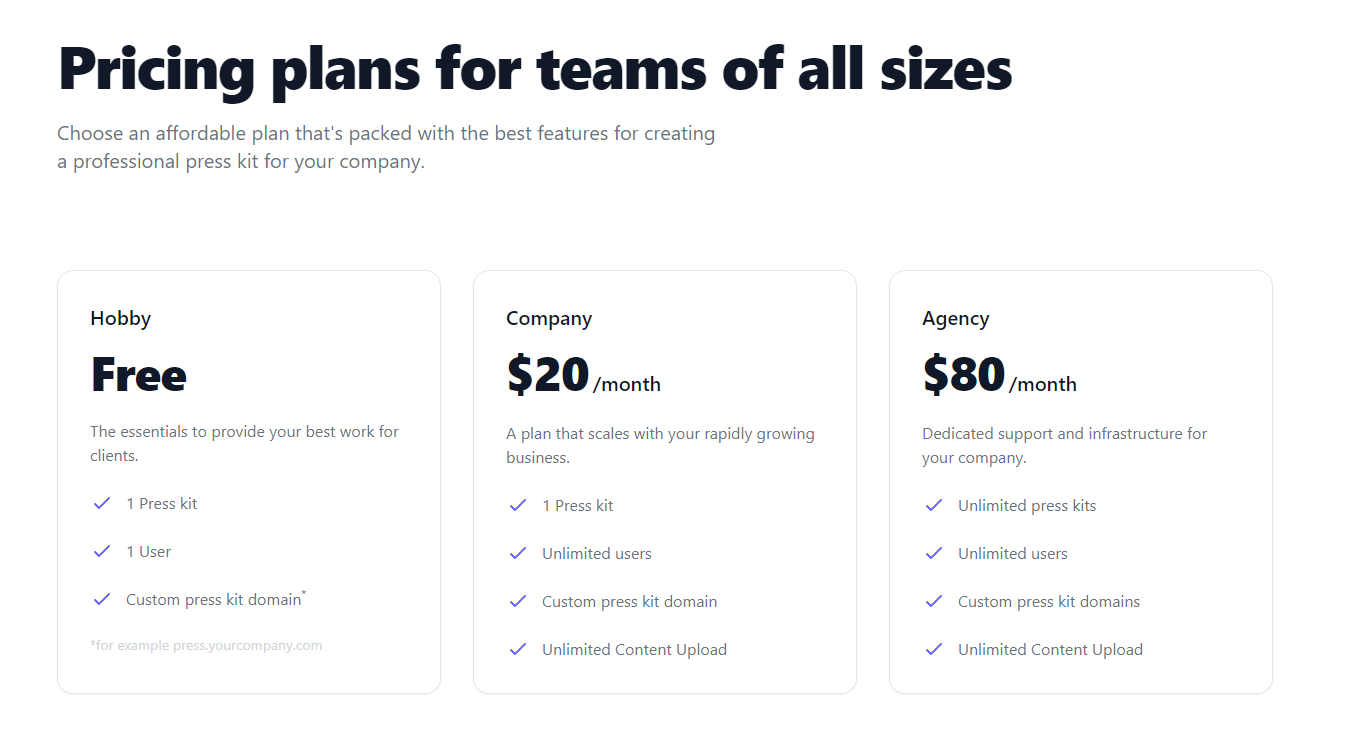Viewport: 1357px width, 738px height.
Task: Click the checkmark beside Company's Unlimited Content Upload
Action: [x=517, y=649]
